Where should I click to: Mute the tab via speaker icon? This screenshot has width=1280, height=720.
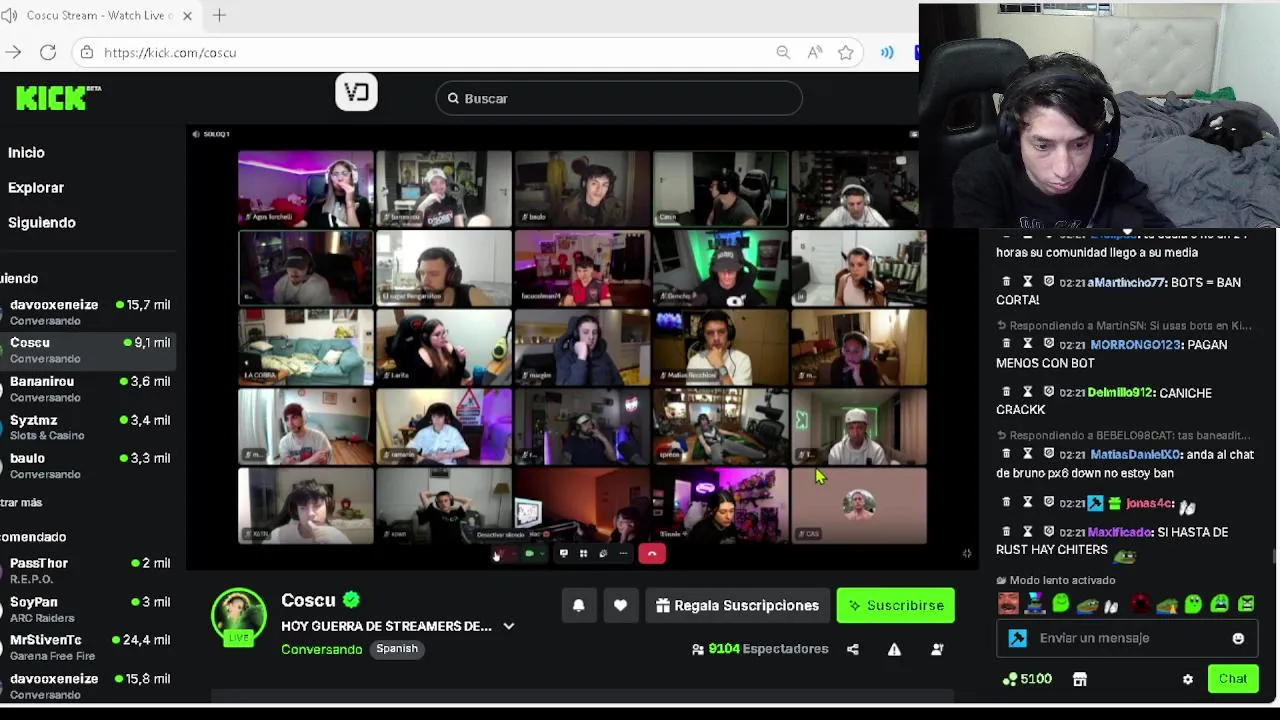[x=9, y=15]
